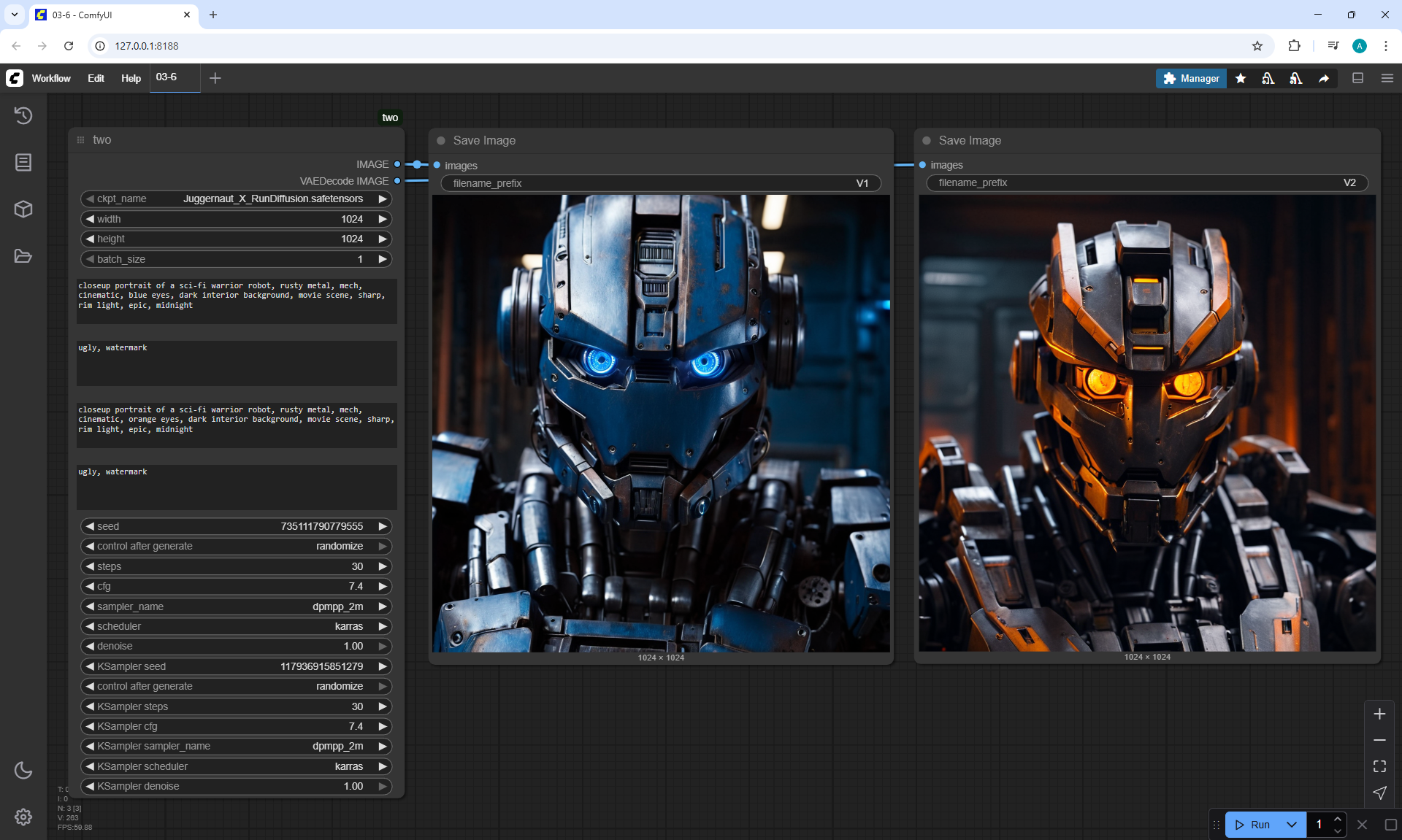Click the fit view canvas icon
Image resolution: width=1402 pixels, height=840 pixels.
click(1379, 766)
